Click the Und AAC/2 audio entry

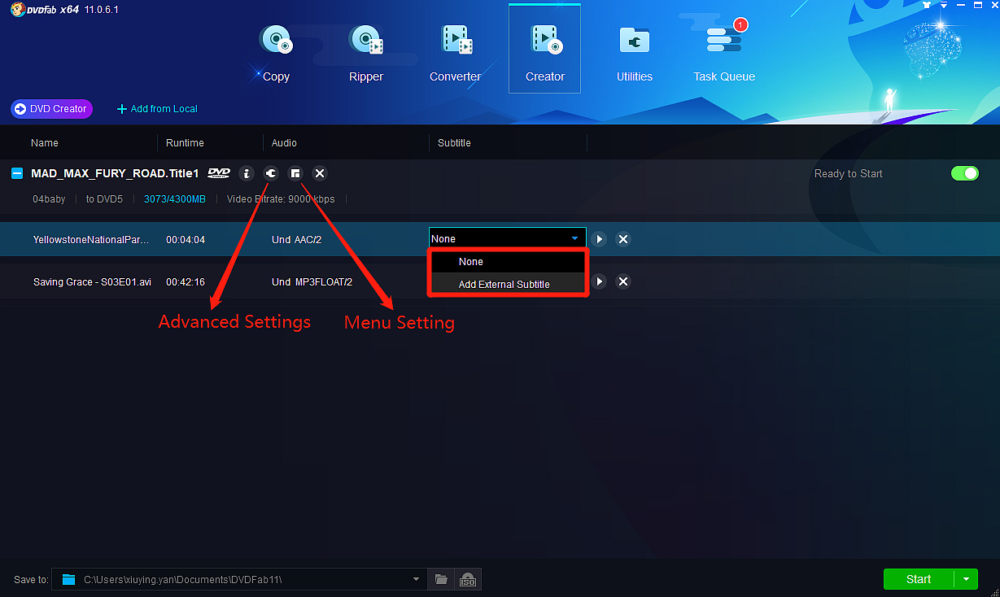tap(297, 240)
